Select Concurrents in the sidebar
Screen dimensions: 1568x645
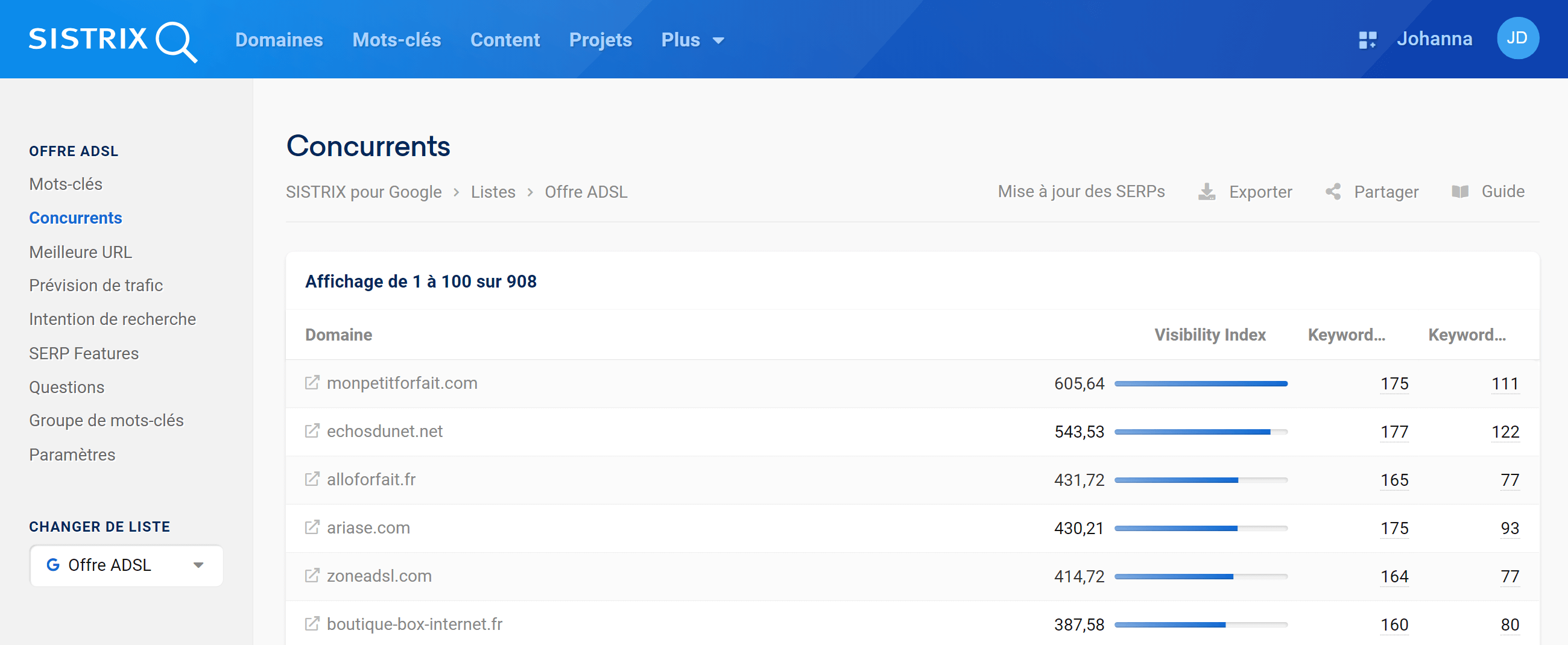click(x=75, y=218)
